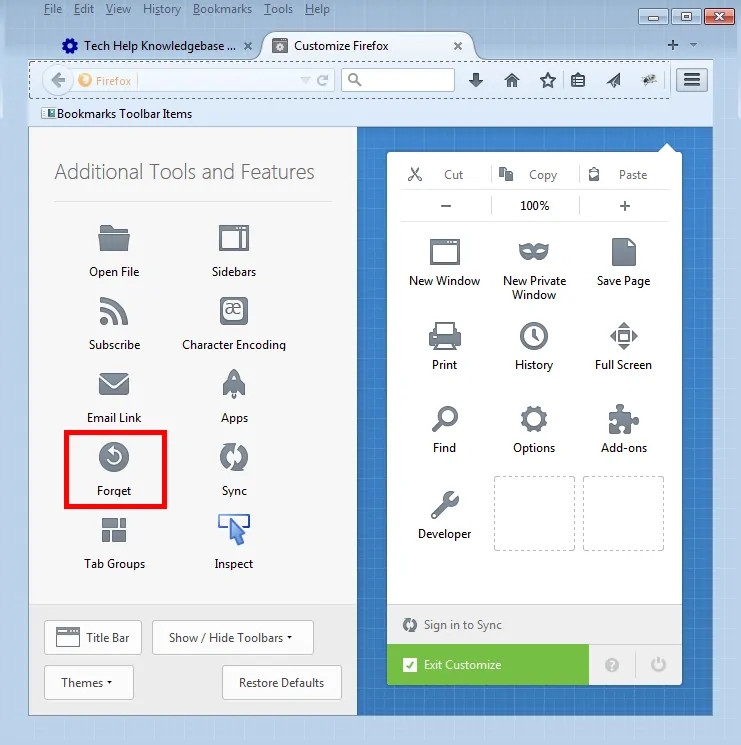741x745 pixels.
Task: Click the Cut button
Action: point(445,174)
